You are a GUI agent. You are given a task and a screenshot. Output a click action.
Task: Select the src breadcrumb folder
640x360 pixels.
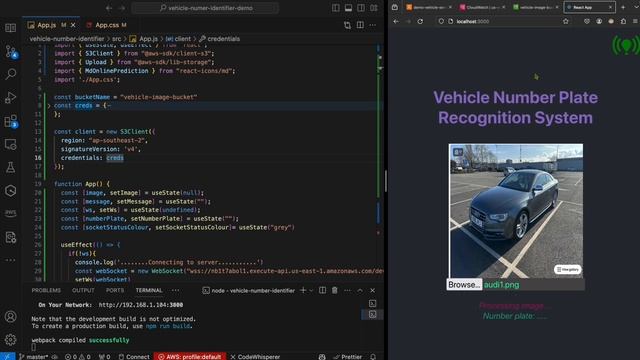116,39
